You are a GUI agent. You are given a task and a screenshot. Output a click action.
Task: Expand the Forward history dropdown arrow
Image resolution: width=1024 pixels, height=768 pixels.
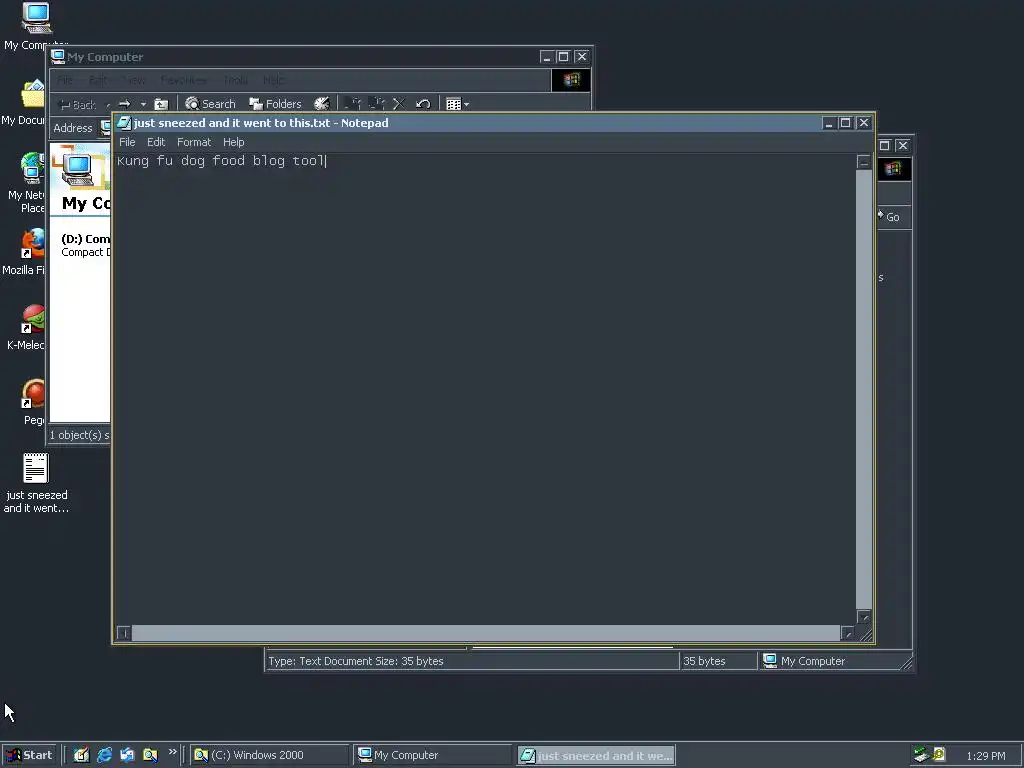pyautogui.click(x=143, y=104)
